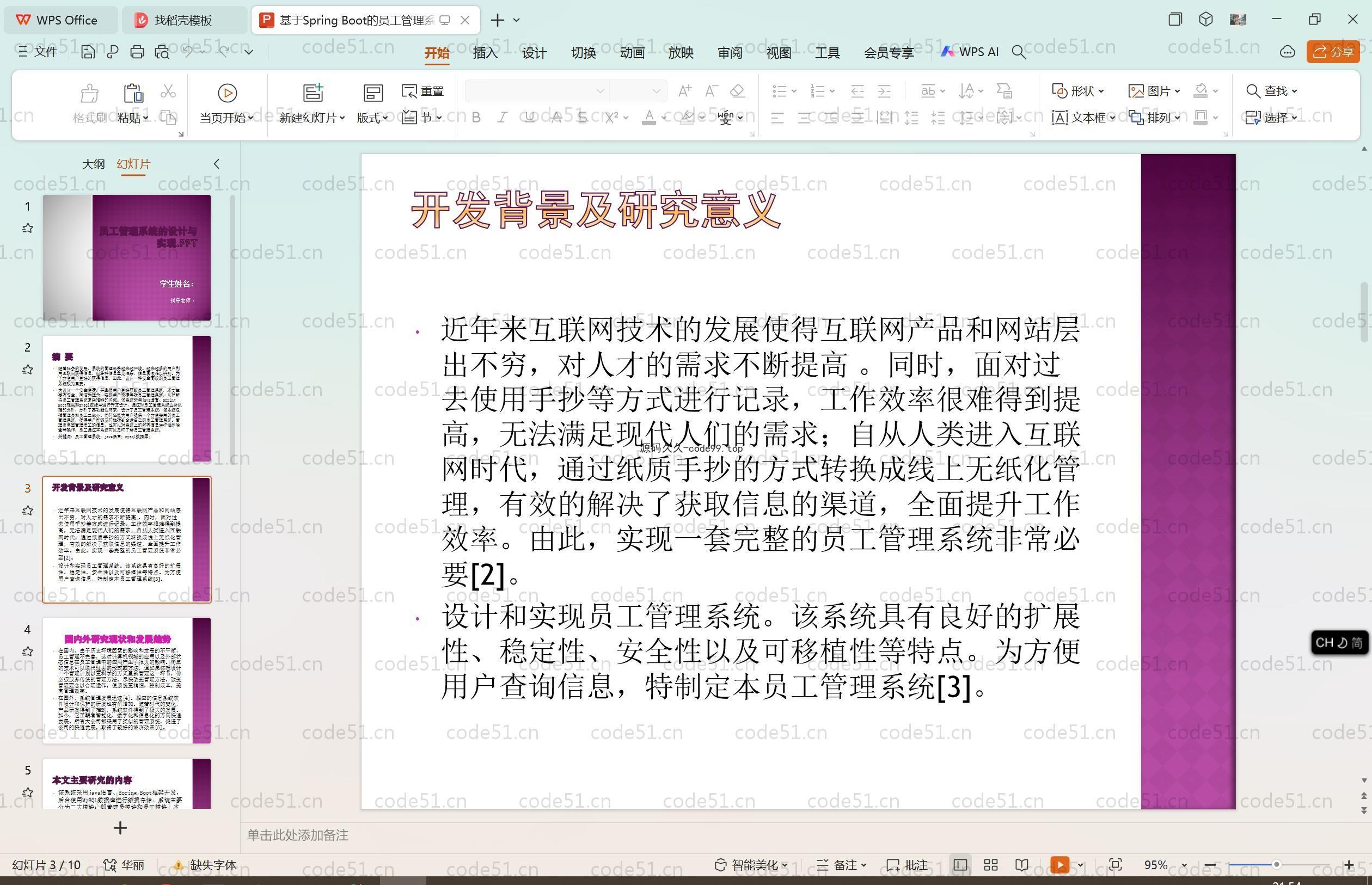Open the File 文件 menu

[x=38, y=52]
